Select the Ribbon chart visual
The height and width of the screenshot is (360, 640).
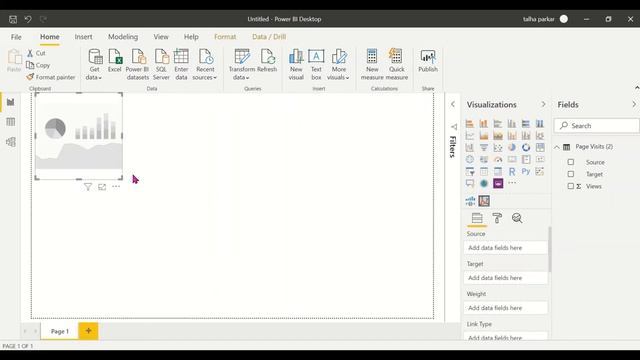[x=540, y=136]
